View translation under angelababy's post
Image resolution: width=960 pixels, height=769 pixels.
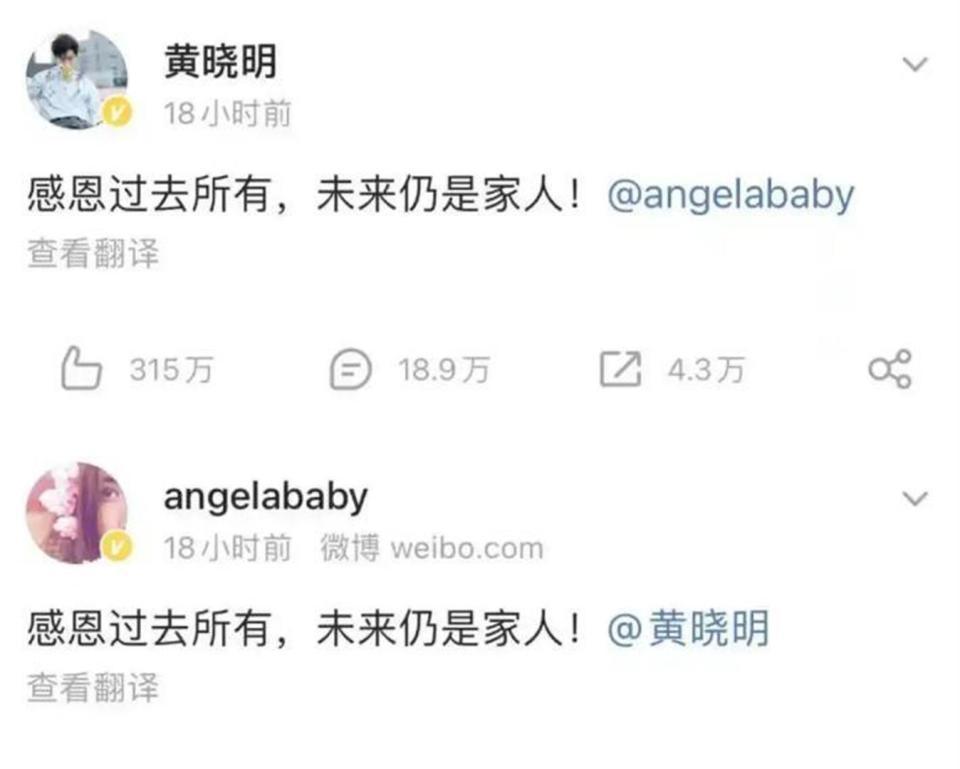[93, 687]
